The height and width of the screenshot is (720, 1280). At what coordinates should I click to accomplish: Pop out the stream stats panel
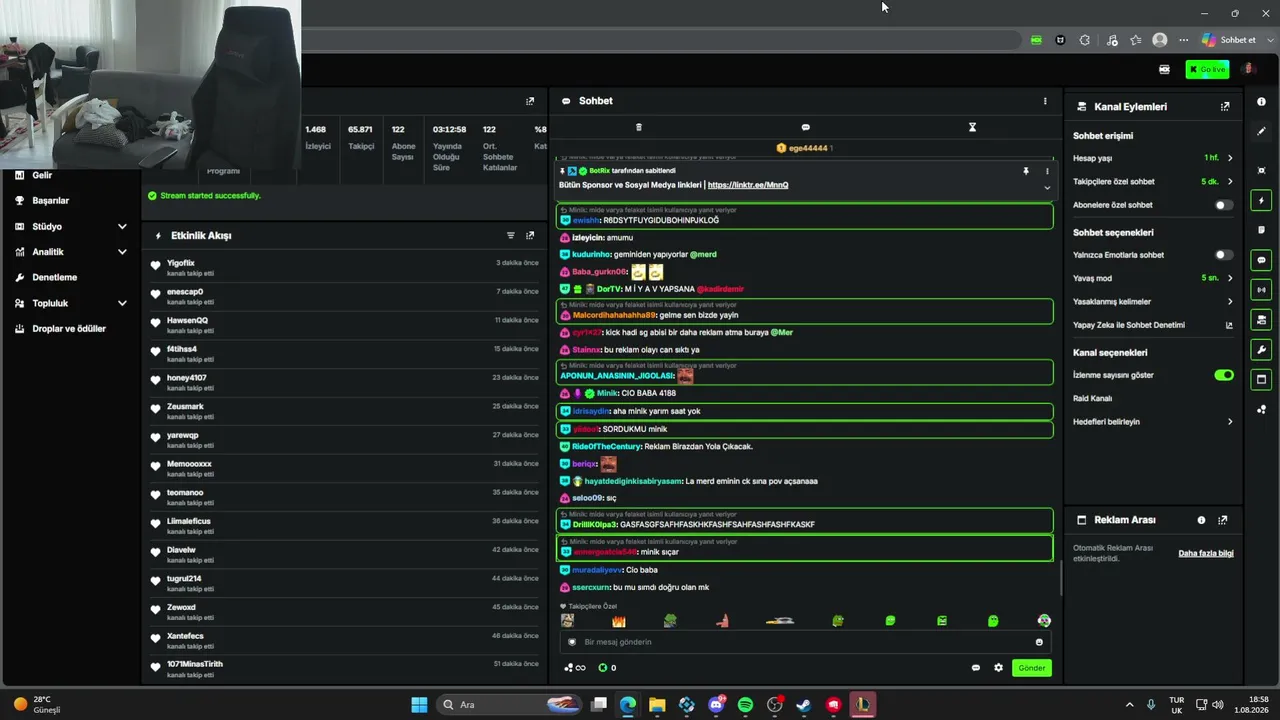(x=530, y=101)
